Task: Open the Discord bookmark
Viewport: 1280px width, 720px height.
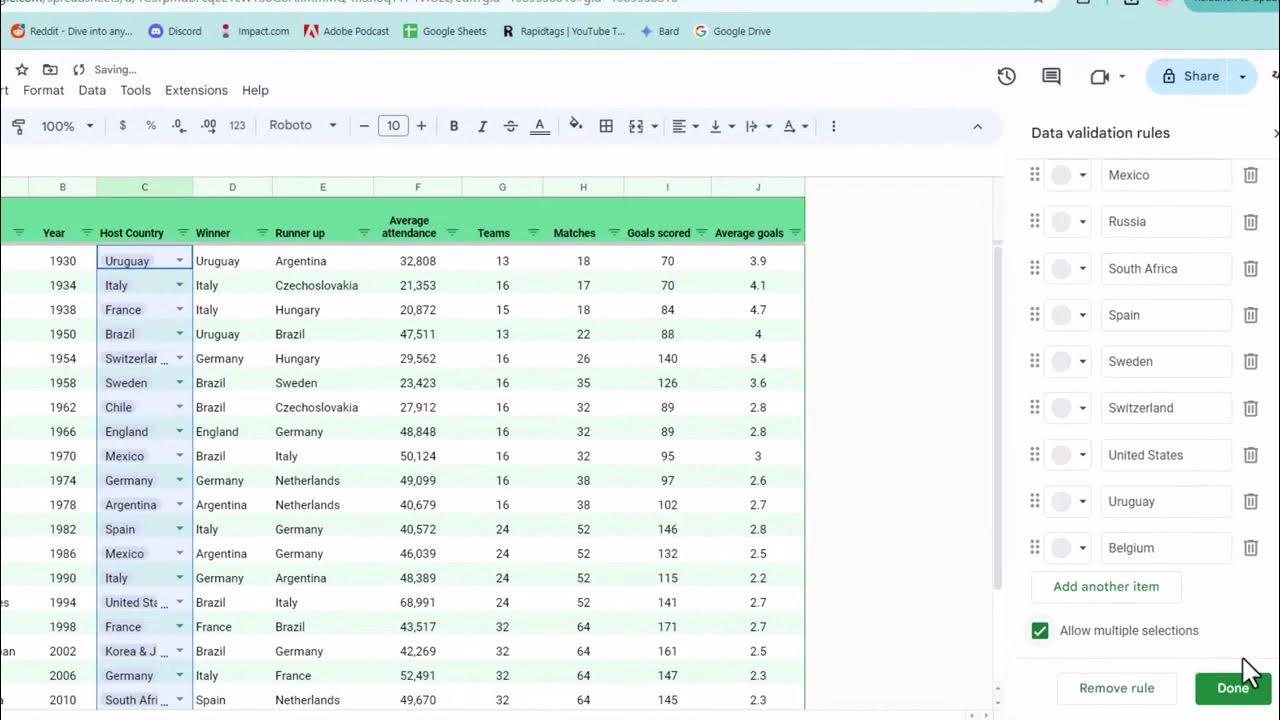Action: coord(175,31)
